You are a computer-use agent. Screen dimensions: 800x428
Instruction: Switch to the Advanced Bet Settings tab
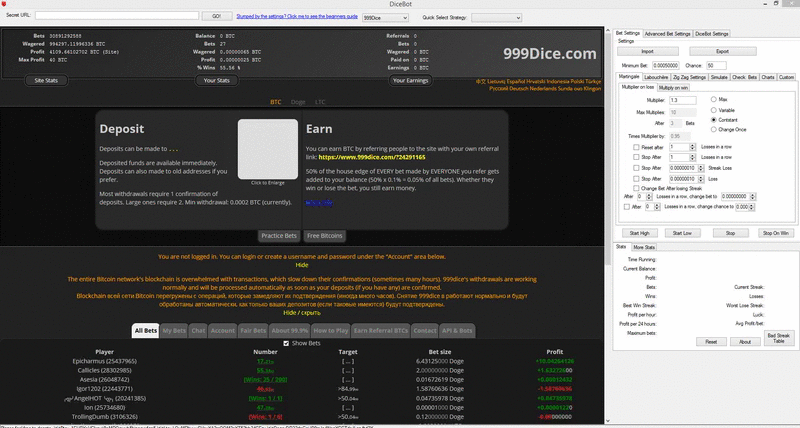click(667, 34)
